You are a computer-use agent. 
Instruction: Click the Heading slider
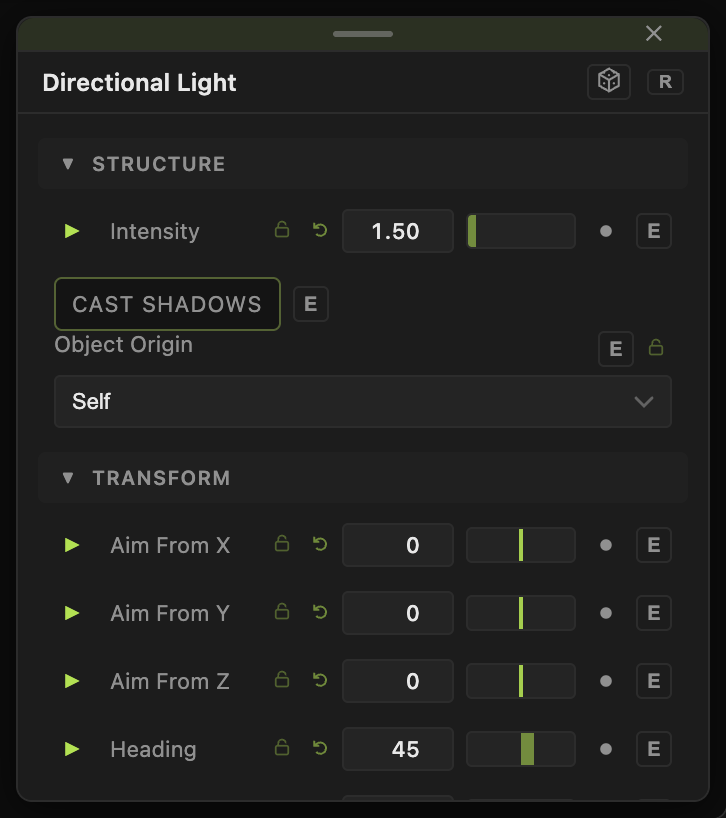tap(521, 749)
